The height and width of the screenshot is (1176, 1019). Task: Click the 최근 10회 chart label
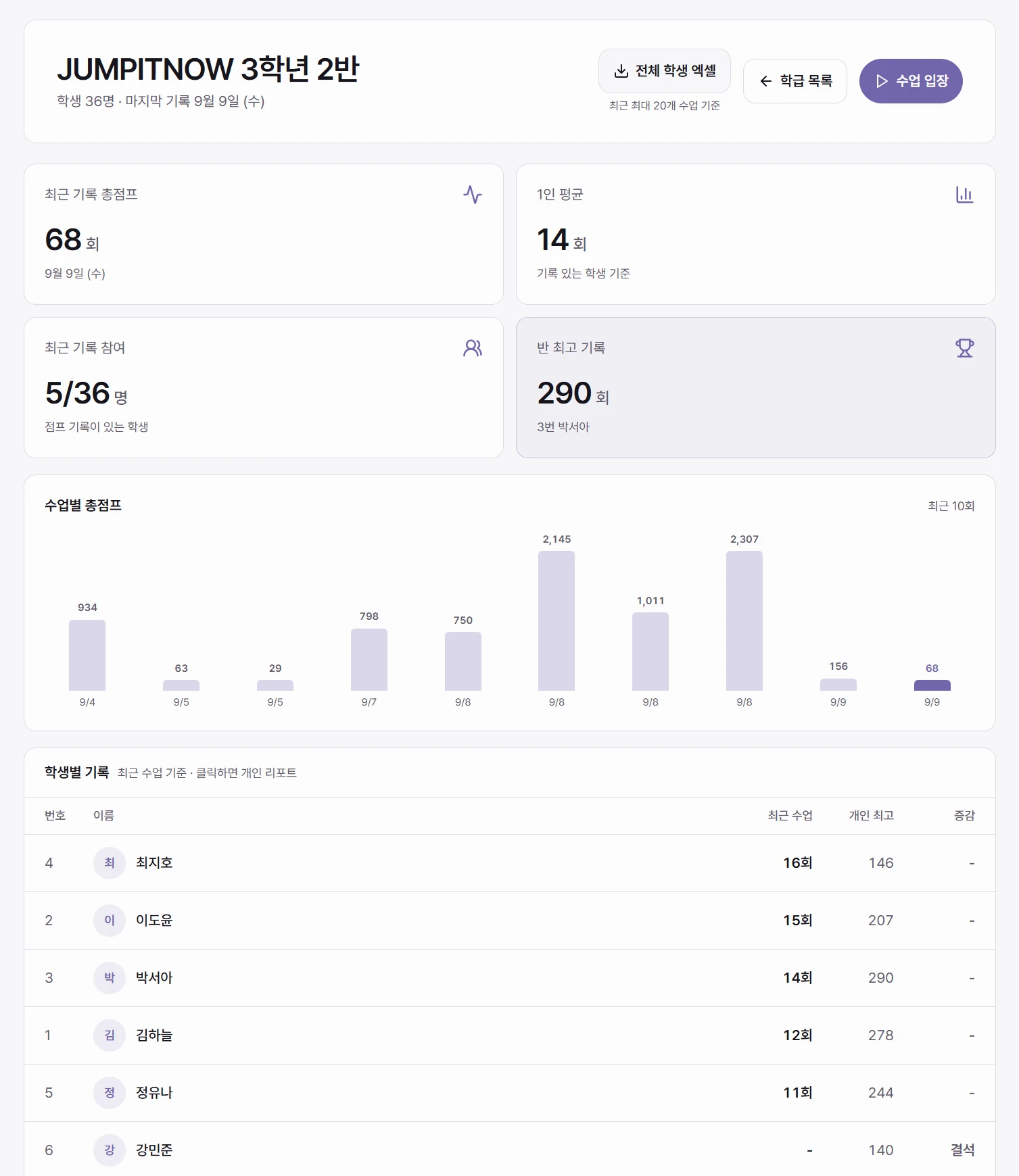(951, 506)
